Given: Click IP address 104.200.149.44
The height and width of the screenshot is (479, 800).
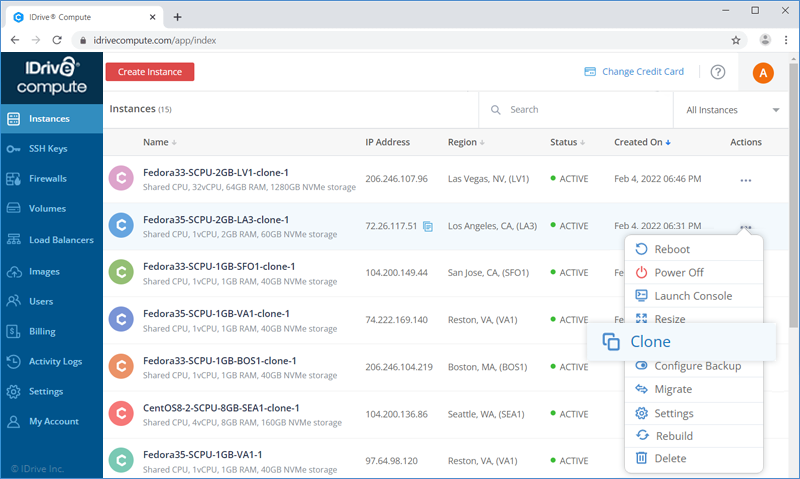Looking at the screenshot, I should [396, 273].
